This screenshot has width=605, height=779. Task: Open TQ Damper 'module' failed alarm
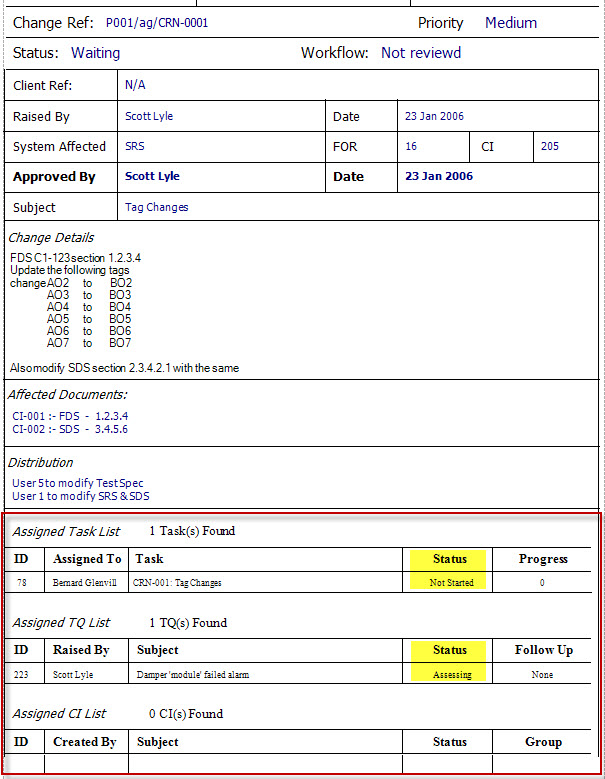(192, 675)
